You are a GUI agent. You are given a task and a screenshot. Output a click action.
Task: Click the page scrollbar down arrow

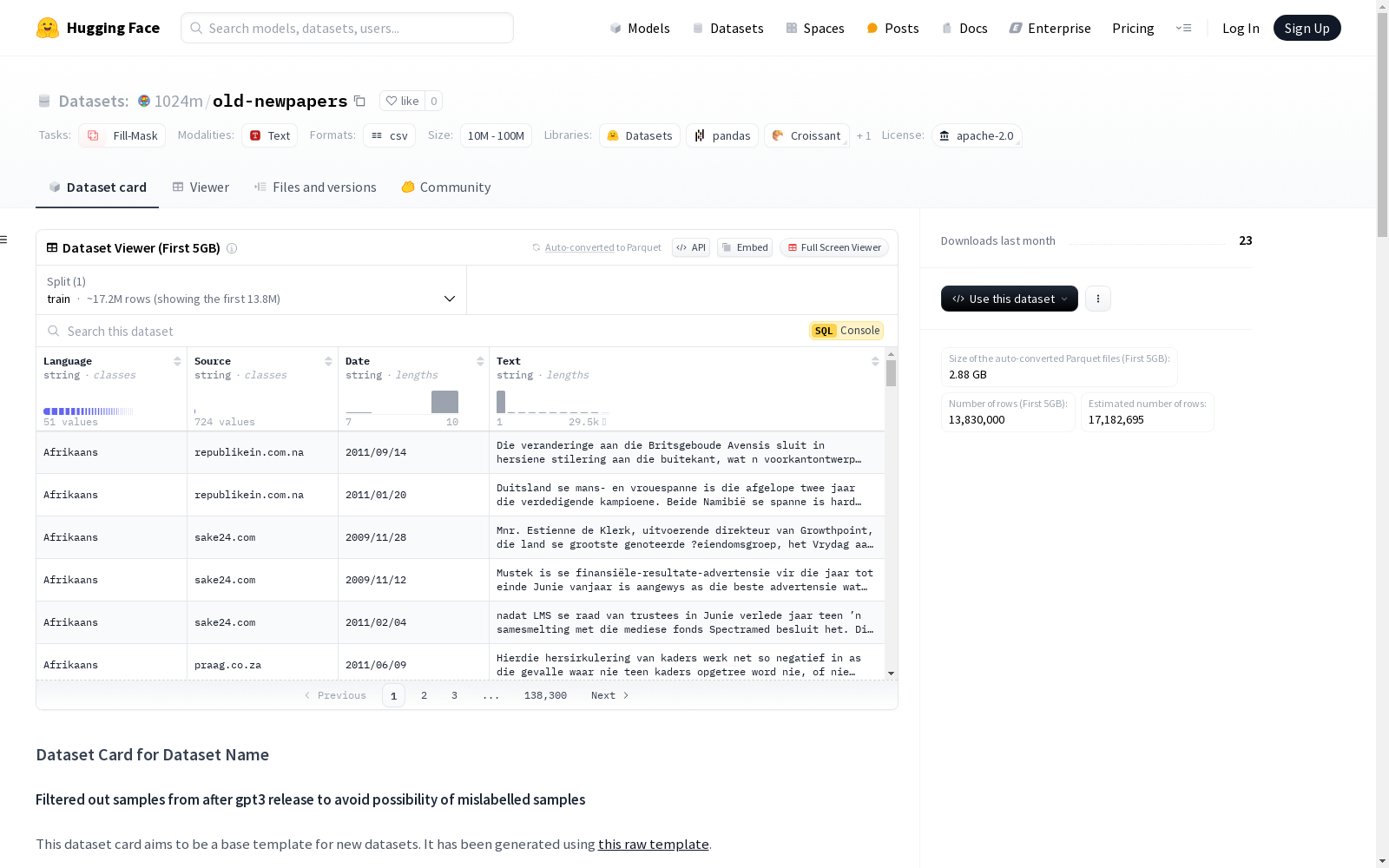coord(1382,861)
